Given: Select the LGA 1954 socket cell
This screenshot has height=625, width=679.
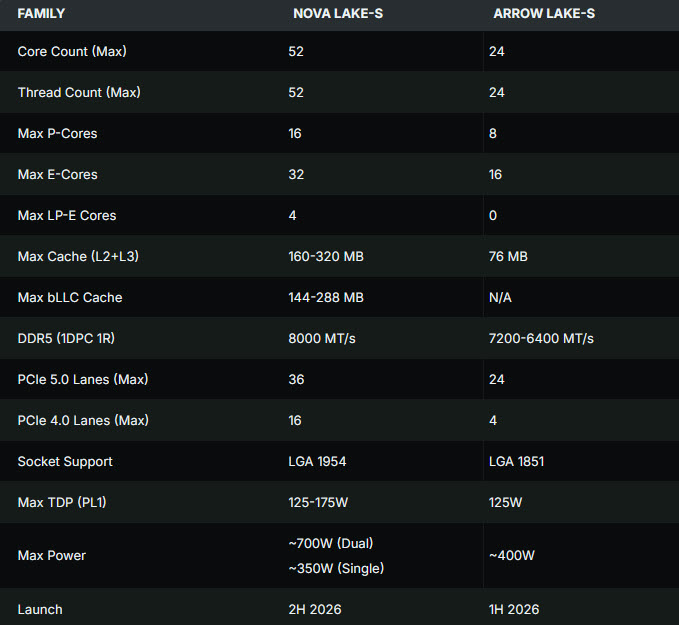Looking at the screenshot, I should pos(319,461).
